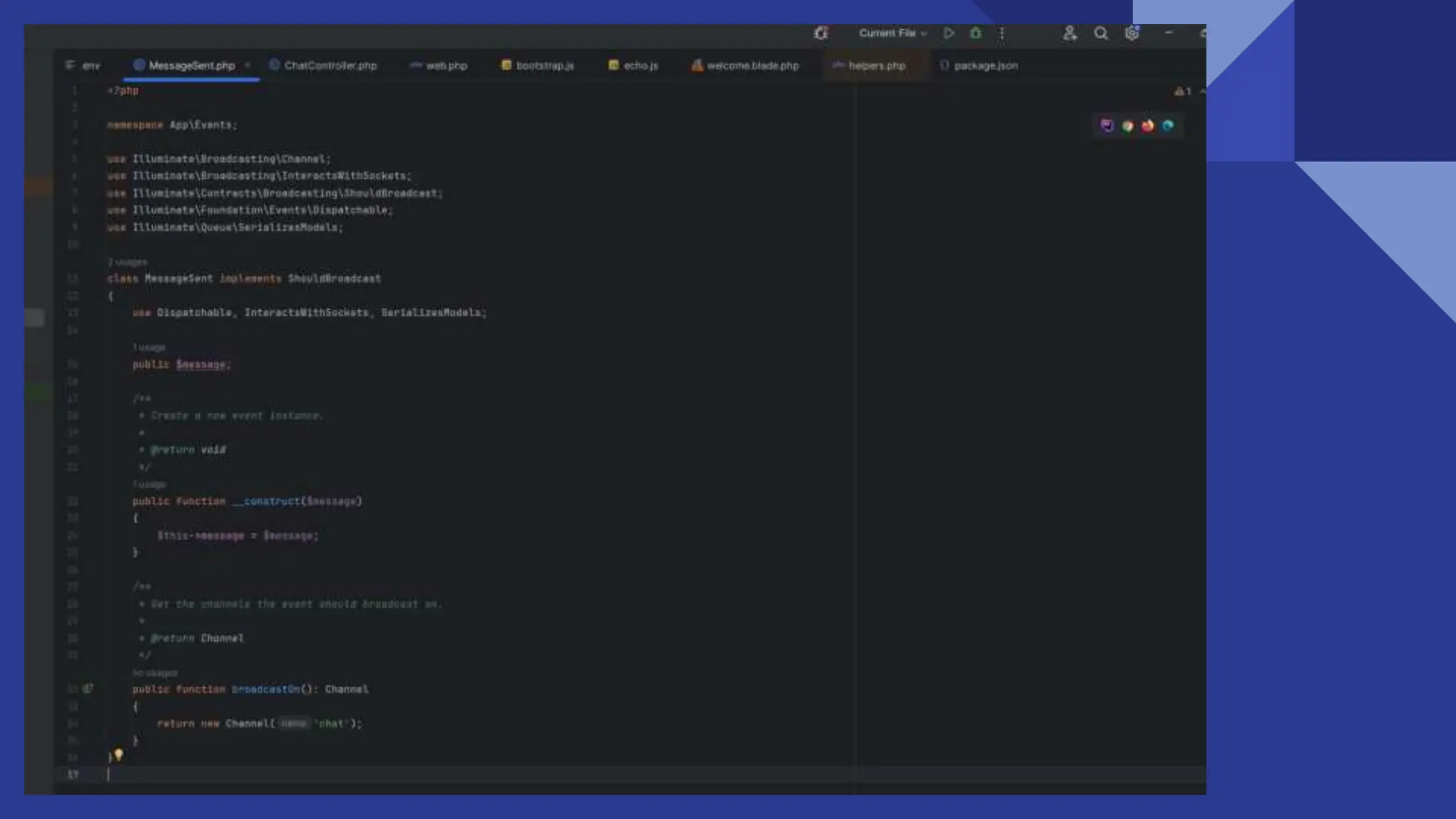The height and width of the screenshot is (819, 1456).
Task: Start the debug session with bug icon
Action: [x=975, y=33]
